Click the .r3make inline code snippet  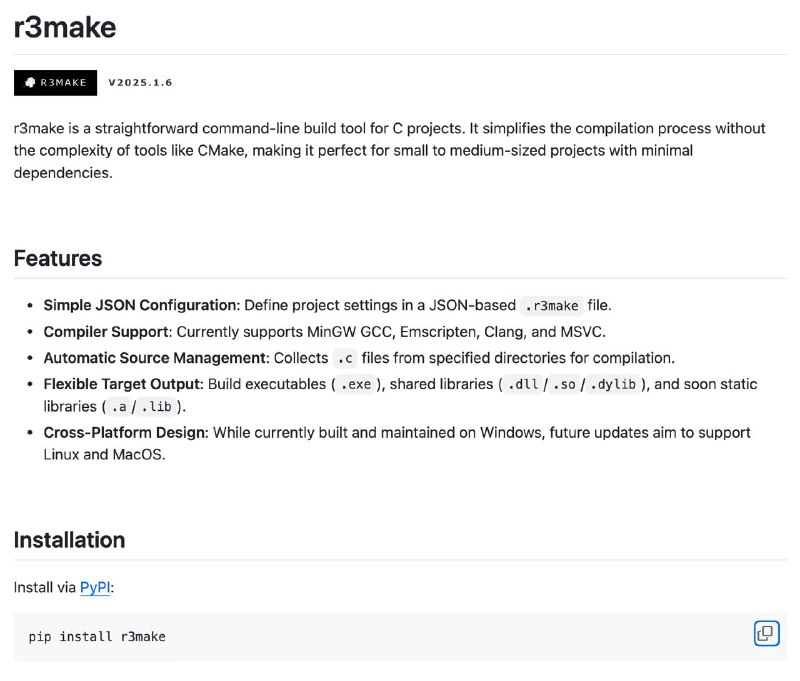click(x=552, y=306)
